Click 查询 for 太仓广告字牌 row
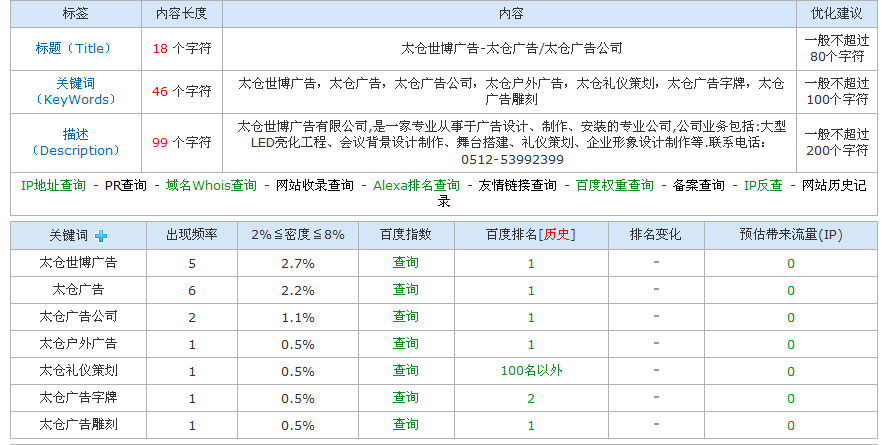 coord(406,398)
